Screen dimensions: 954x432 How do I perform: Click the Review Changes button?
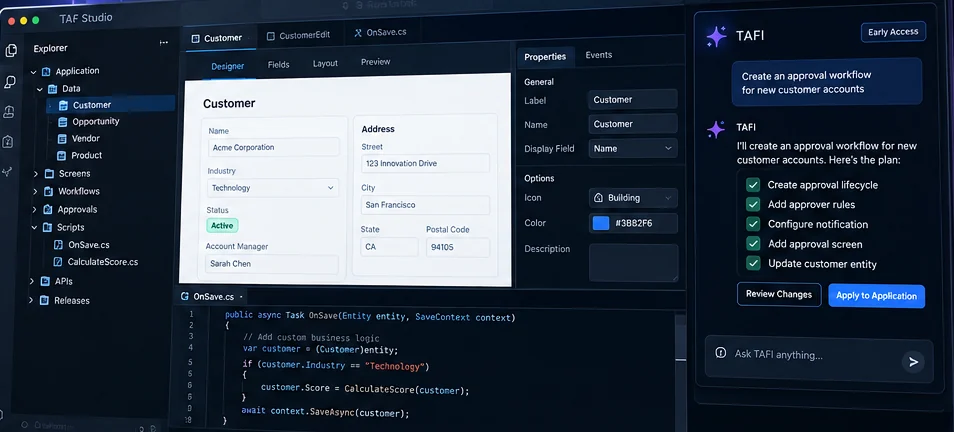pos(779,294)
